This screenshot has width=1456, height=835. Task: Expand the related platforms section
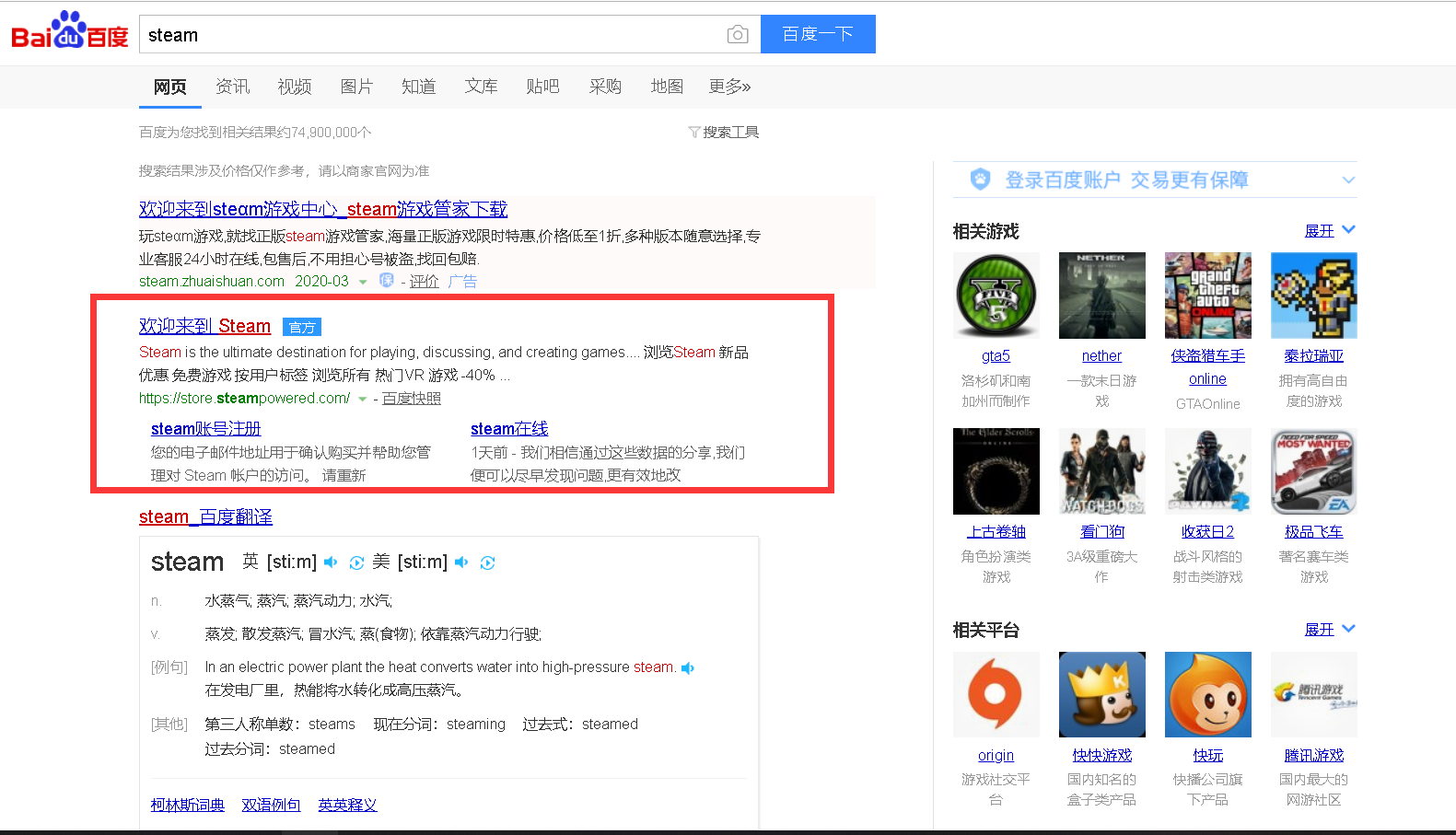(1330, 630)
